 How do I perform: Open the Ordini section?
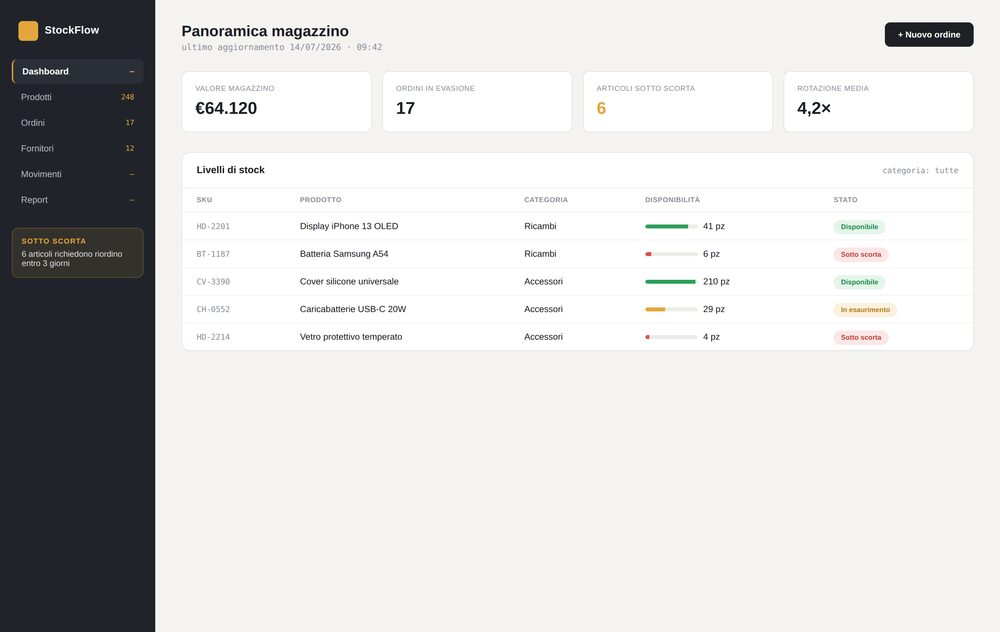click(x=77, y=122)
